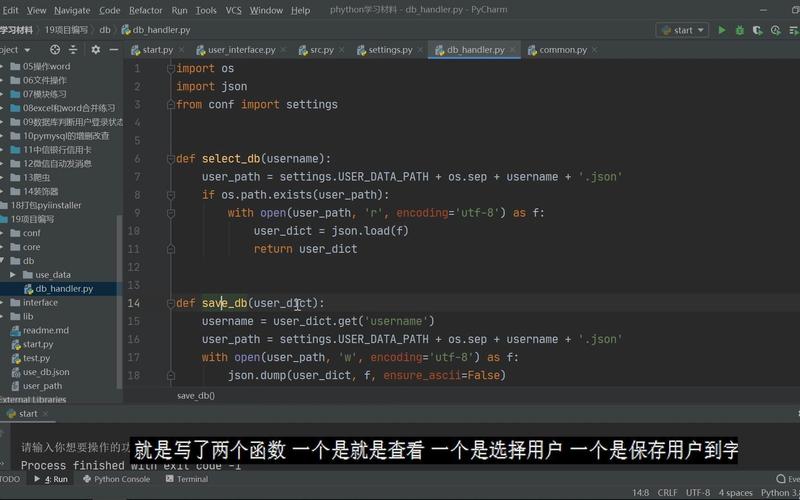Screen dimensions: 800x500
Task: Click db_handler.py breadcrumb in navigation bar
Action: pyautogui.click(x=156, y=30)
